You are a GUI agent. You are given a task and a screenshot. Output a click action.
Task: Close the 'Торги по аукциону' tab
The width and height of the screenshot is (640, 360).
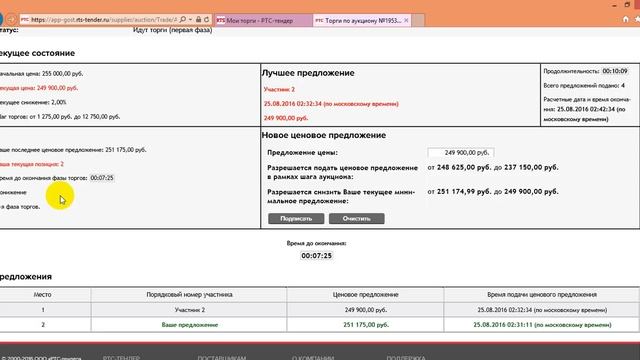coord(406,20)
